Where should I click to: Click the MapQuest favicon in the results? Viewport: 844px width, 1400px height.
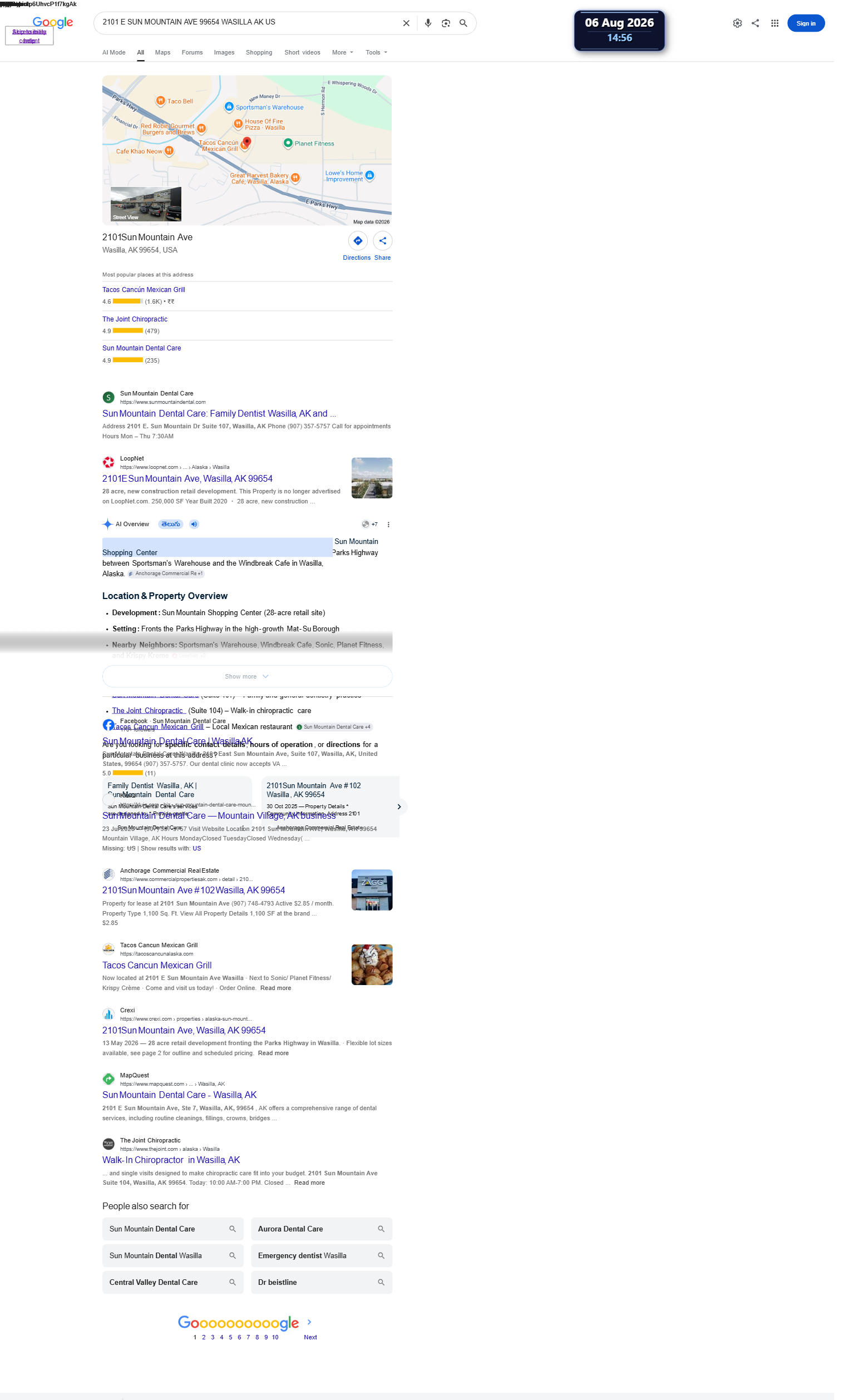tap(108, 1079)
